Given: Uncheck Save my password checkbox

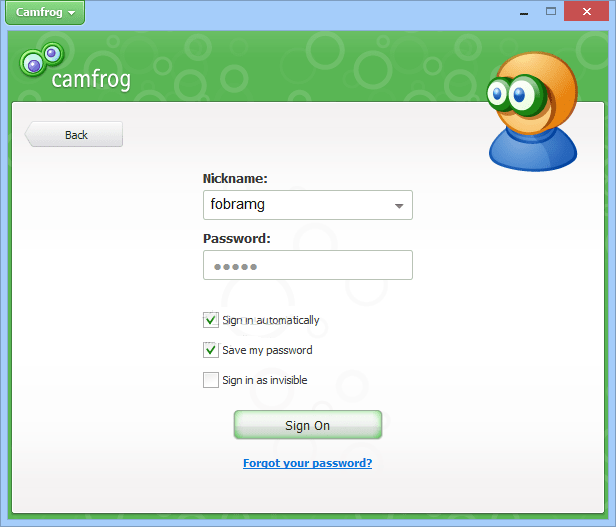Looking at the screenshot, I should pyautogui.click(x=211, y=350).
